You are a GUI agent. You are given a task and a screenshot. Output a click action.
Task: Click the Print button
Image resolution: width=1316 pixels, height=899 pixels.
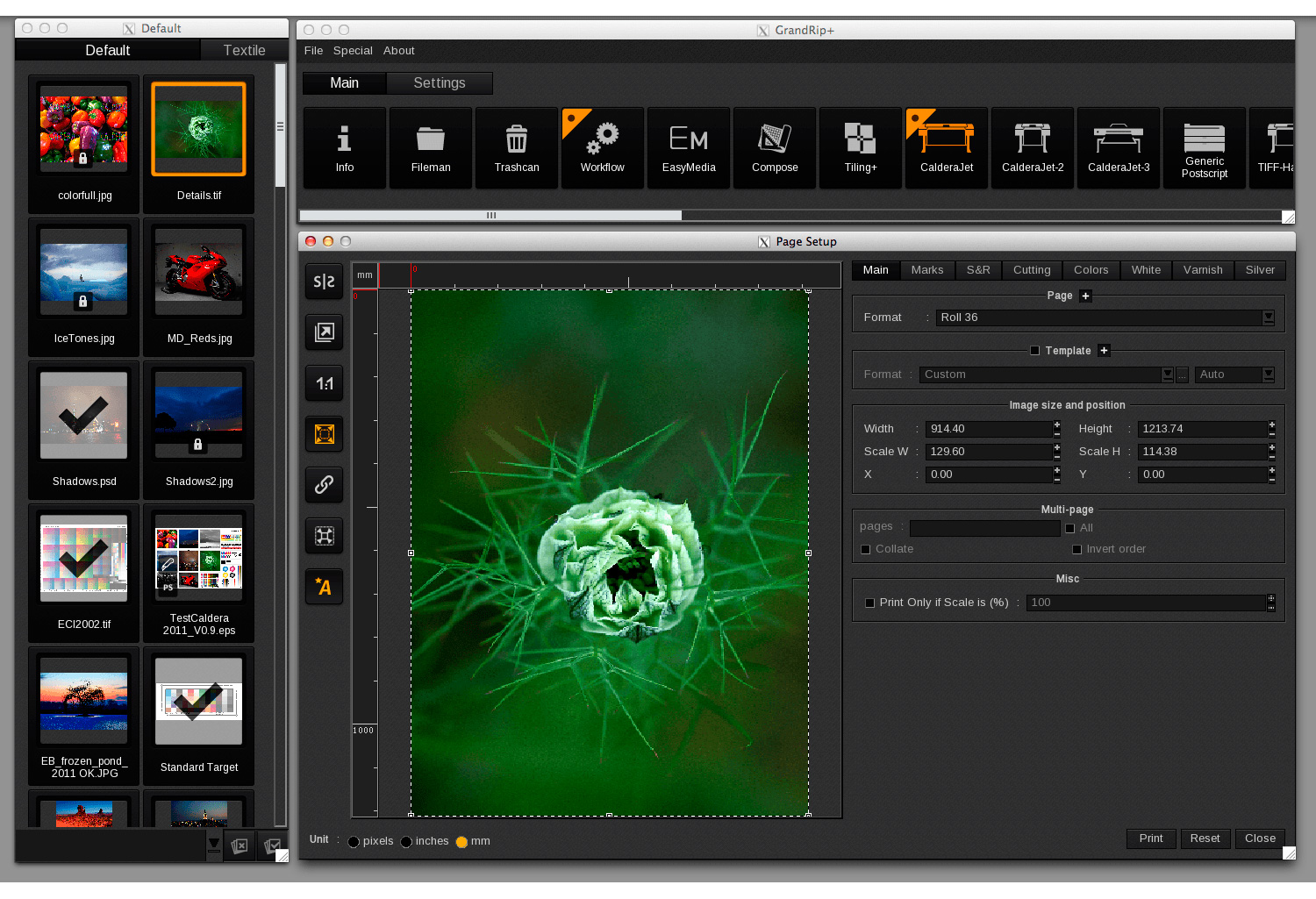coord(1151,838)
